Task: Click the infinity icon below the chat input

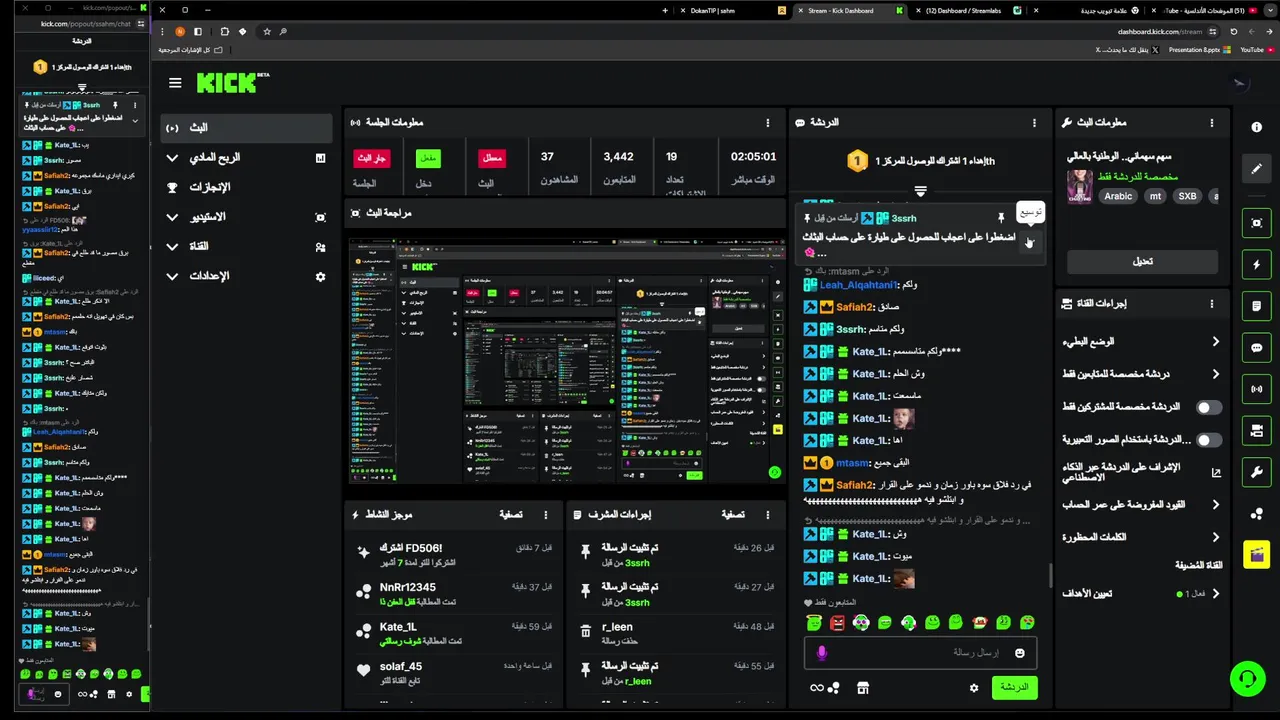Action: pyautogui.click(x=817, y=688)
